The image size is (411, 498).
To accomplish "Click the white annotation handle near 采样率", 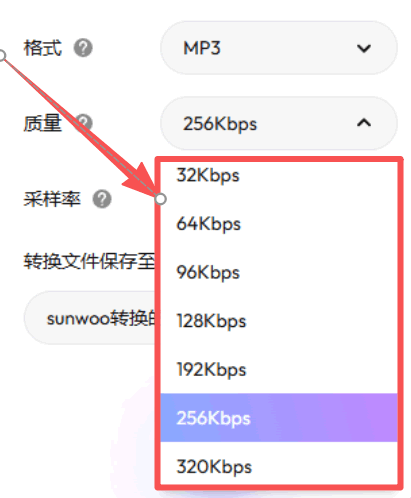I will pyautogui.click(x=161, y=199).
